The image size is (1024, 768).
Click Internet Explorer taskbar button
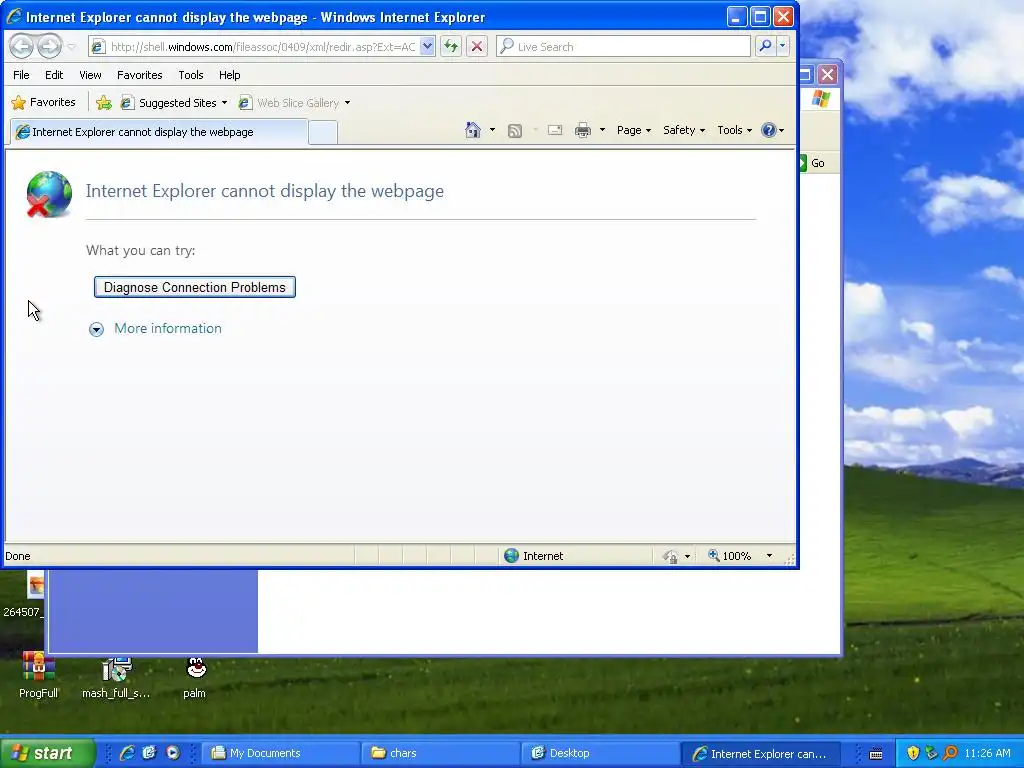pyautogui.click(x=761, y=754)
